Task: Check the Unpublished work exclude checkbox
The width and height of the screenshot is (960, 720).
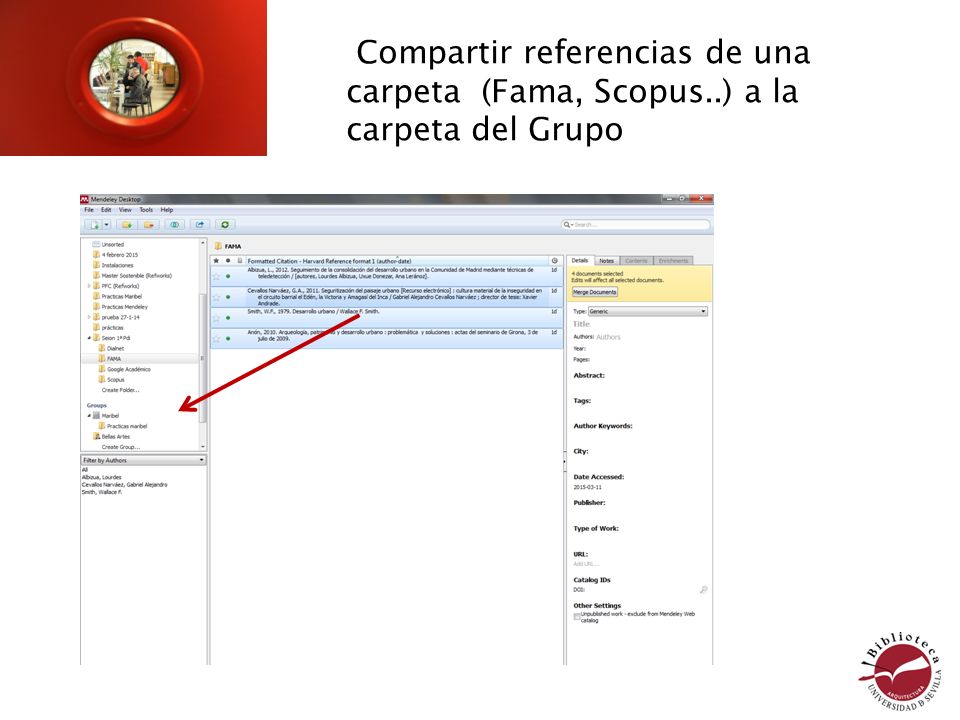Action: (x=577, y=617)
